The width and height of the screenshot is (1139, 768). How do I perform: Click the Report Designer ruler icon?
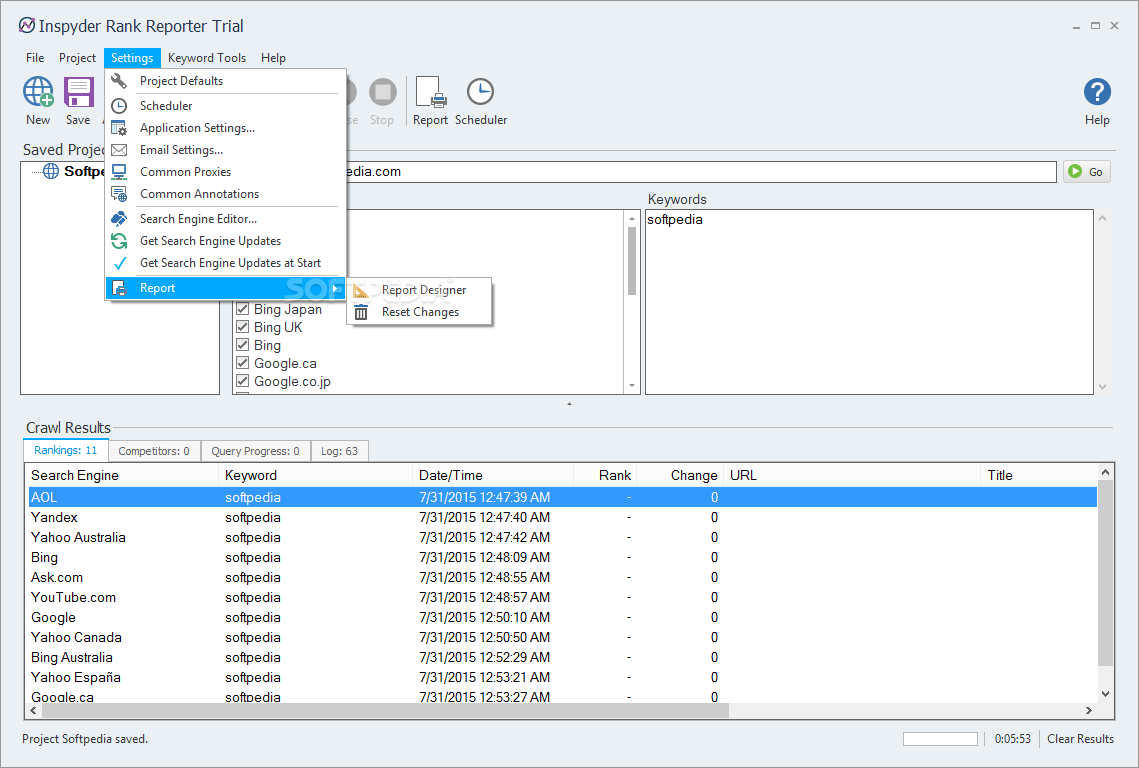(x=361, y=291)
